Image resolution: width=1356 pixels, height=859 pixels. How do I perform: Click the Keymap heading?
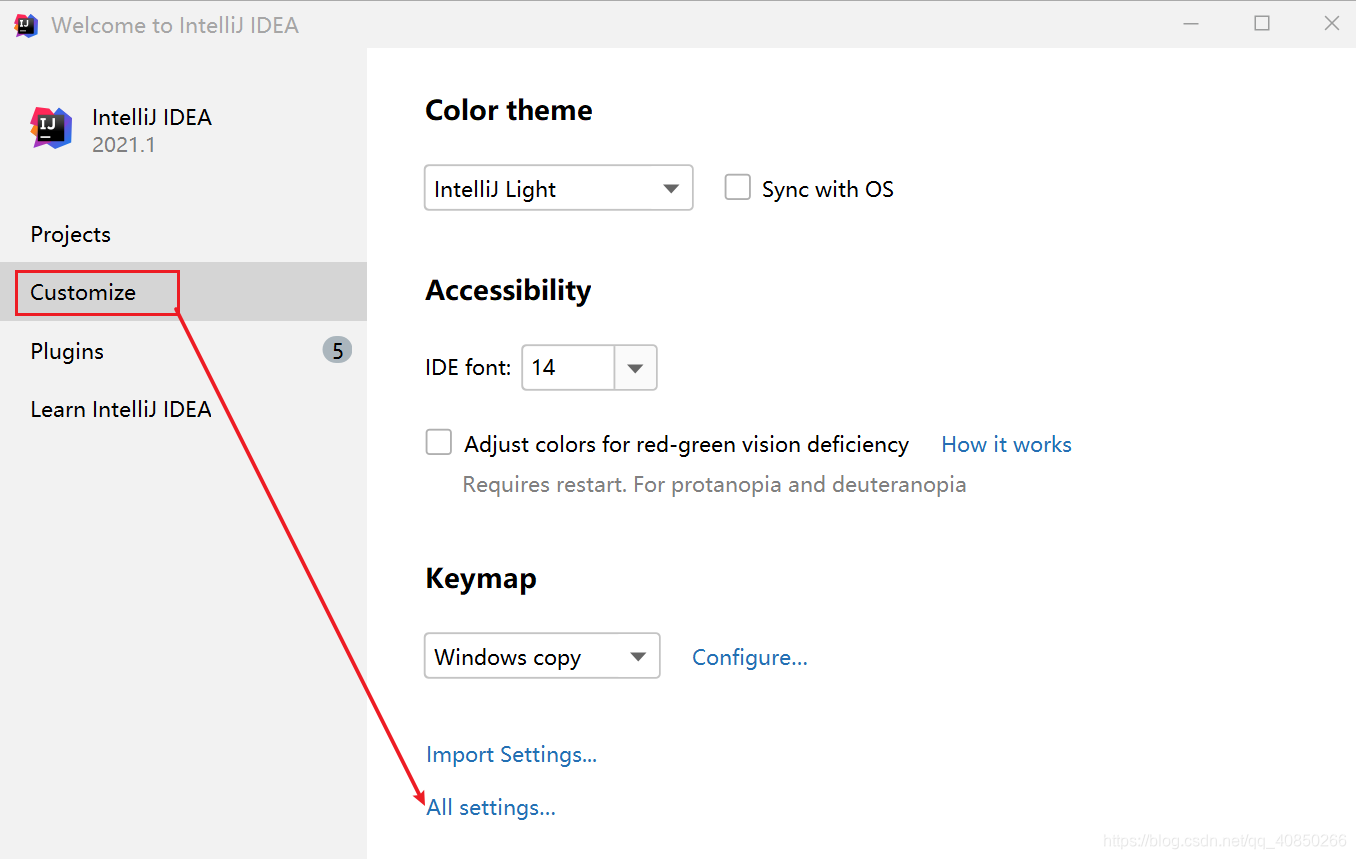tap(481, 578)
